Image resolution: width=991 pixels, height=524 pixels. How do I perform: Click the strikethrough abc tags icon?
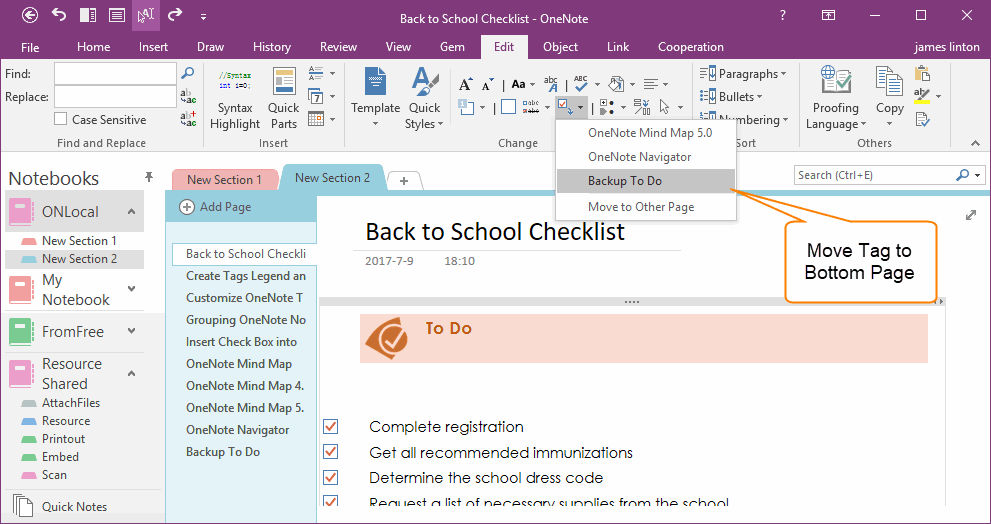coord(530,107)
